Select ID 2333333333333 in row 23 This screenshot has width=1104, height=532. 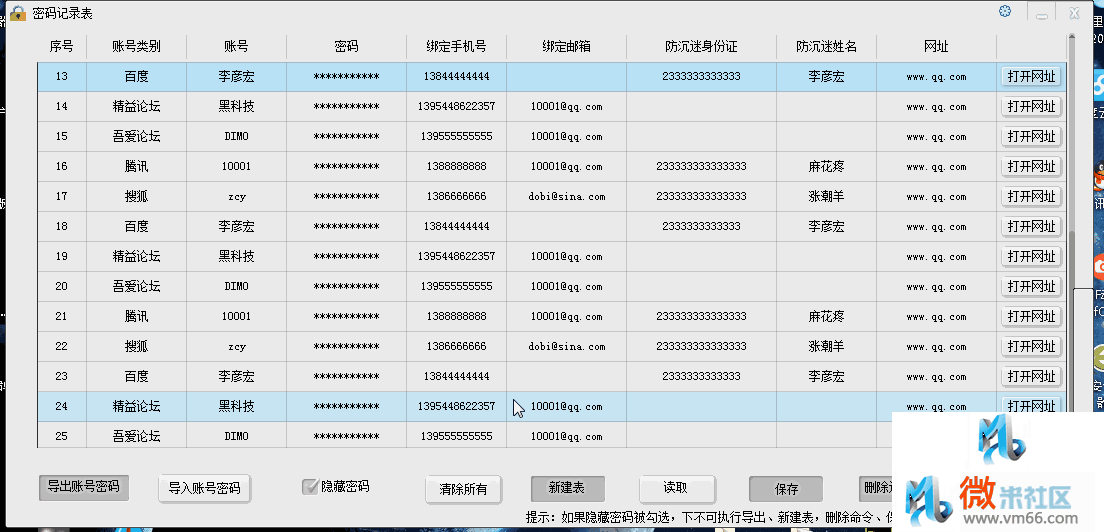click(x=701, y=376)
